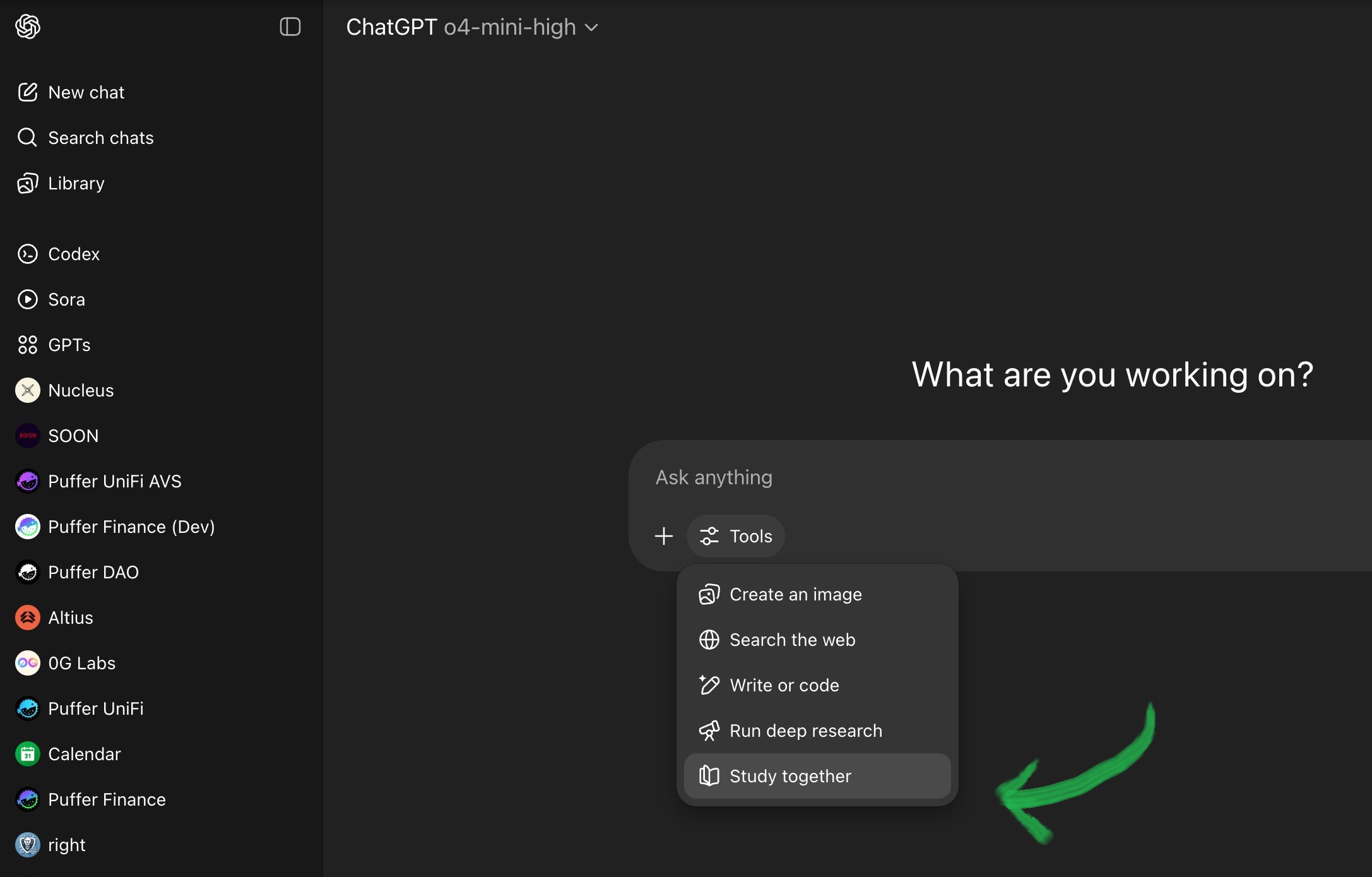Open the Calendar label
1372x877 pixels.
(x=85, y=754)
